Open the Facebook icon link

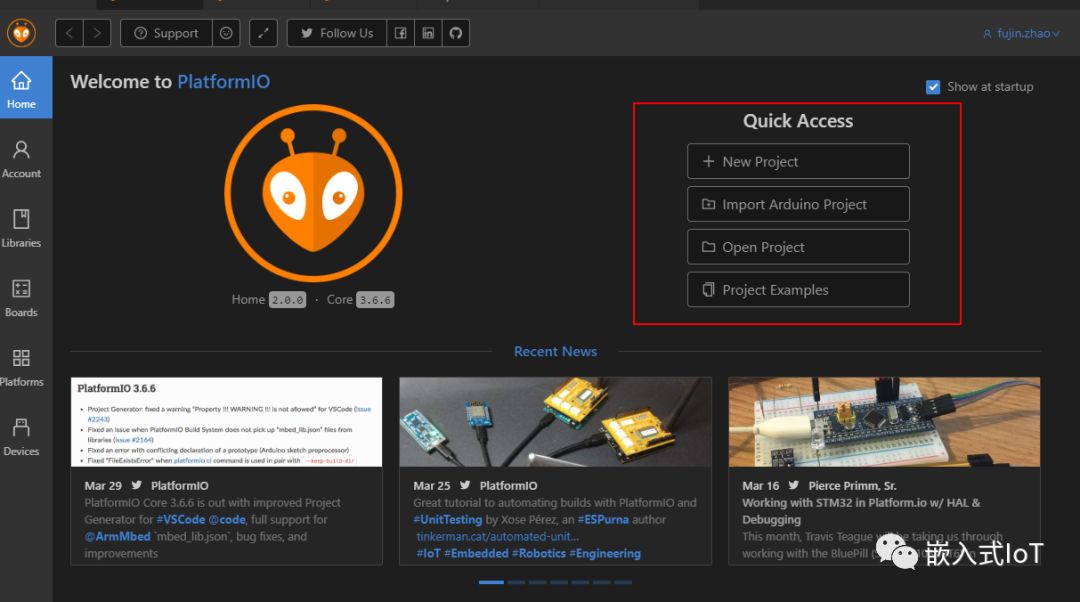coord(400,33)
